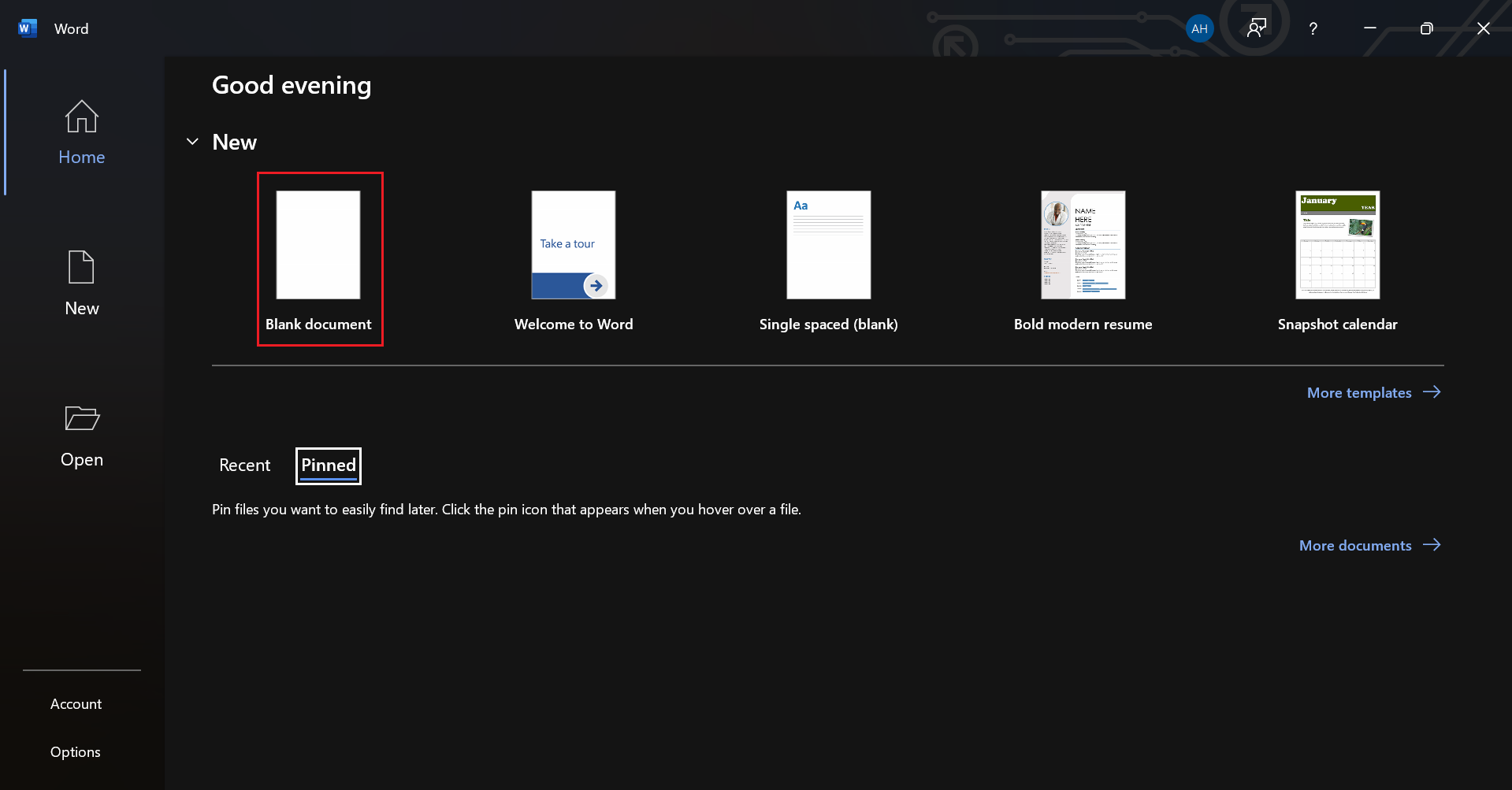Click the Home label in the sidebar
Viewport: 1512px width, 790px height.
pos(82,158)
